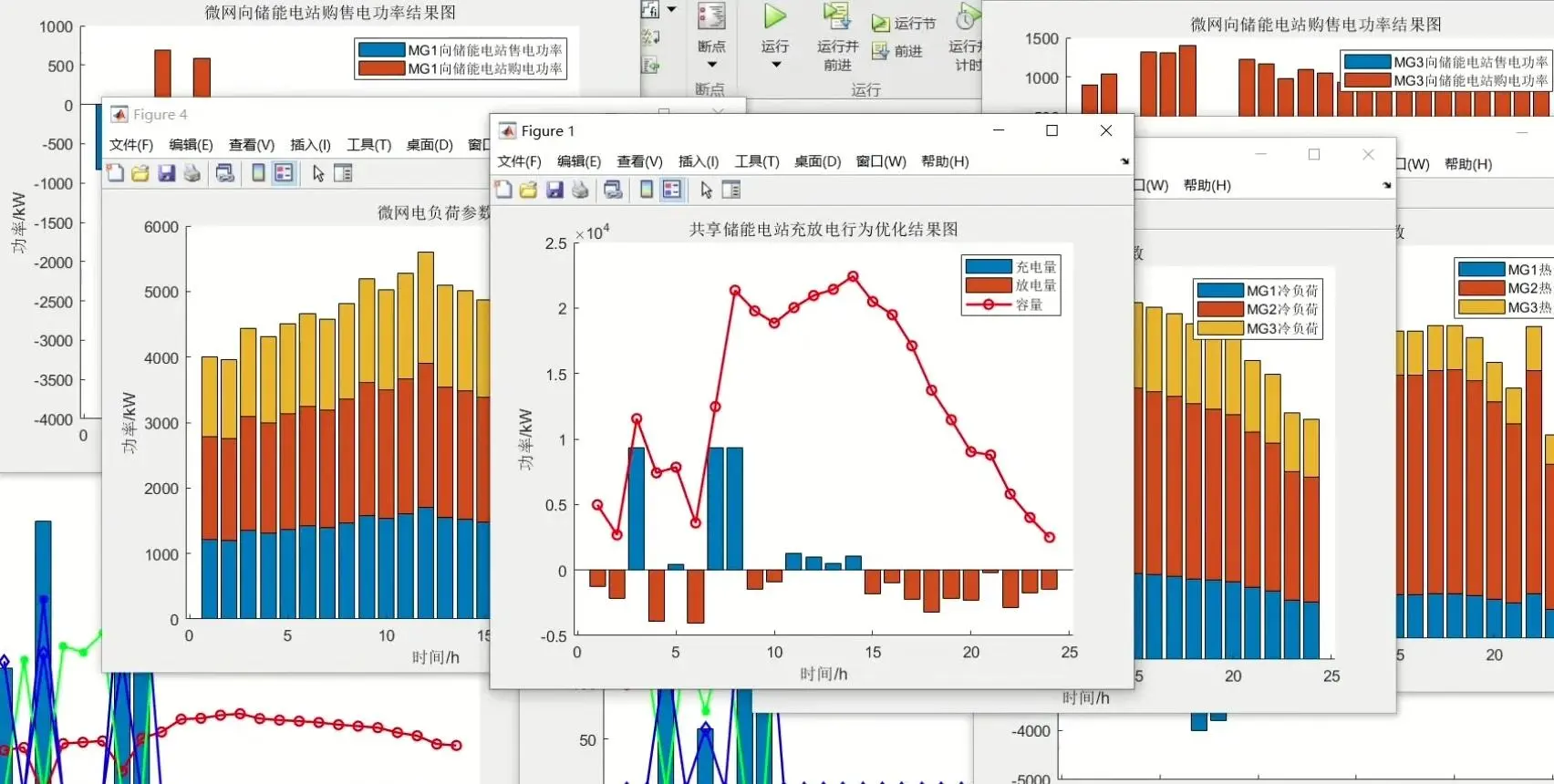Click MG3冷负荷 legend entry

pos(1258,328)
